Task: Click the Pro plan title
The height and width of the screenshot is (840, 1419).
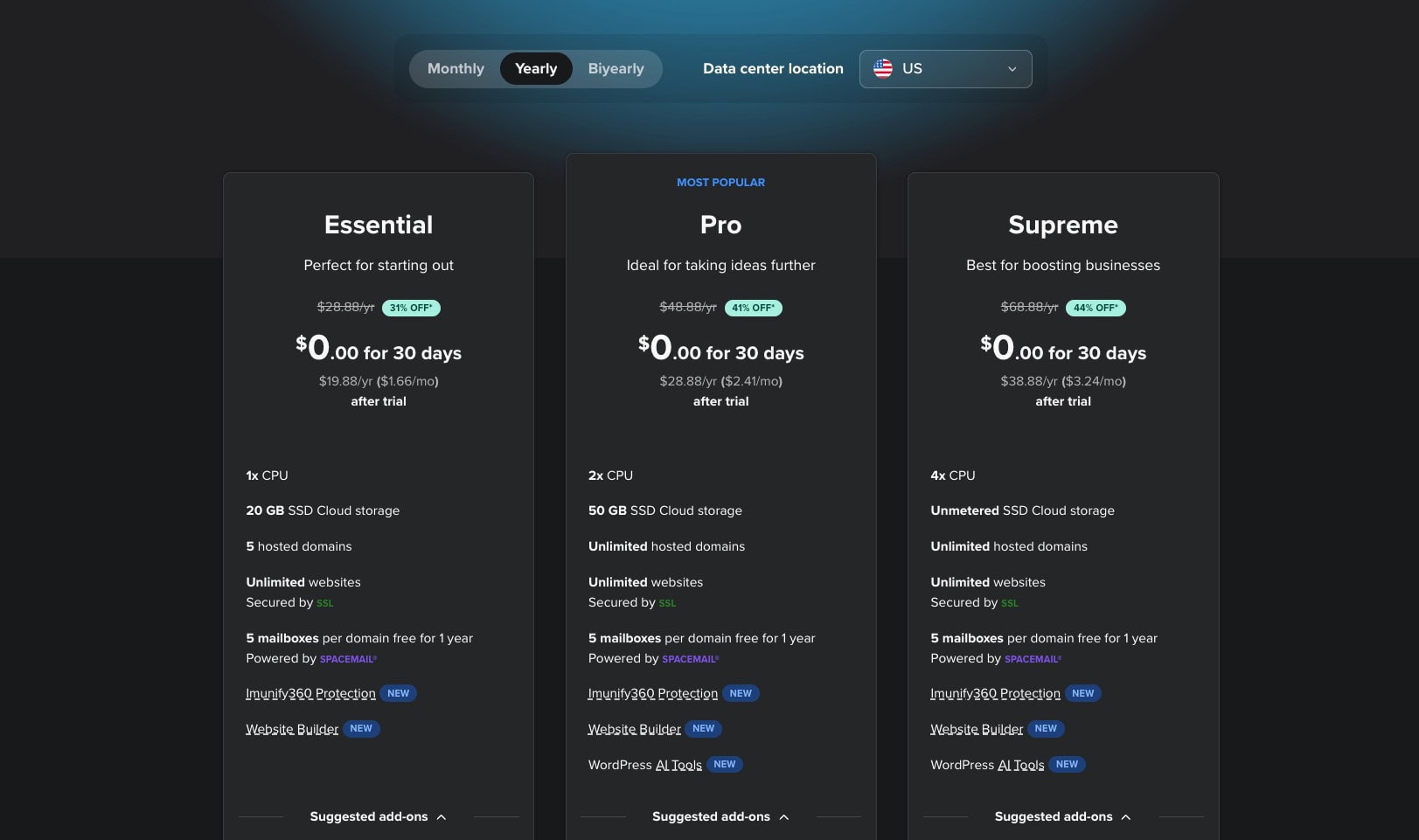Action: pyautogui.click(x=720, y=225)
